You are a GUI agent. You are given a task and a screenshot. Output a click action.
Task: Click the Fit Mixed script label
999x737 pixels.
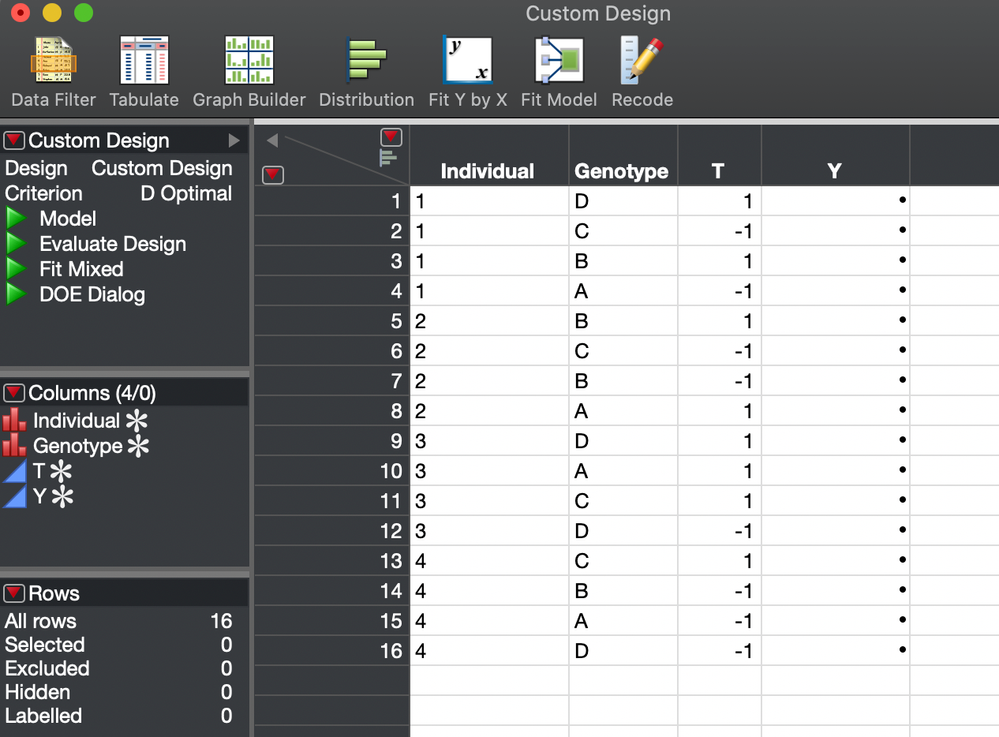tap(82, 269)
